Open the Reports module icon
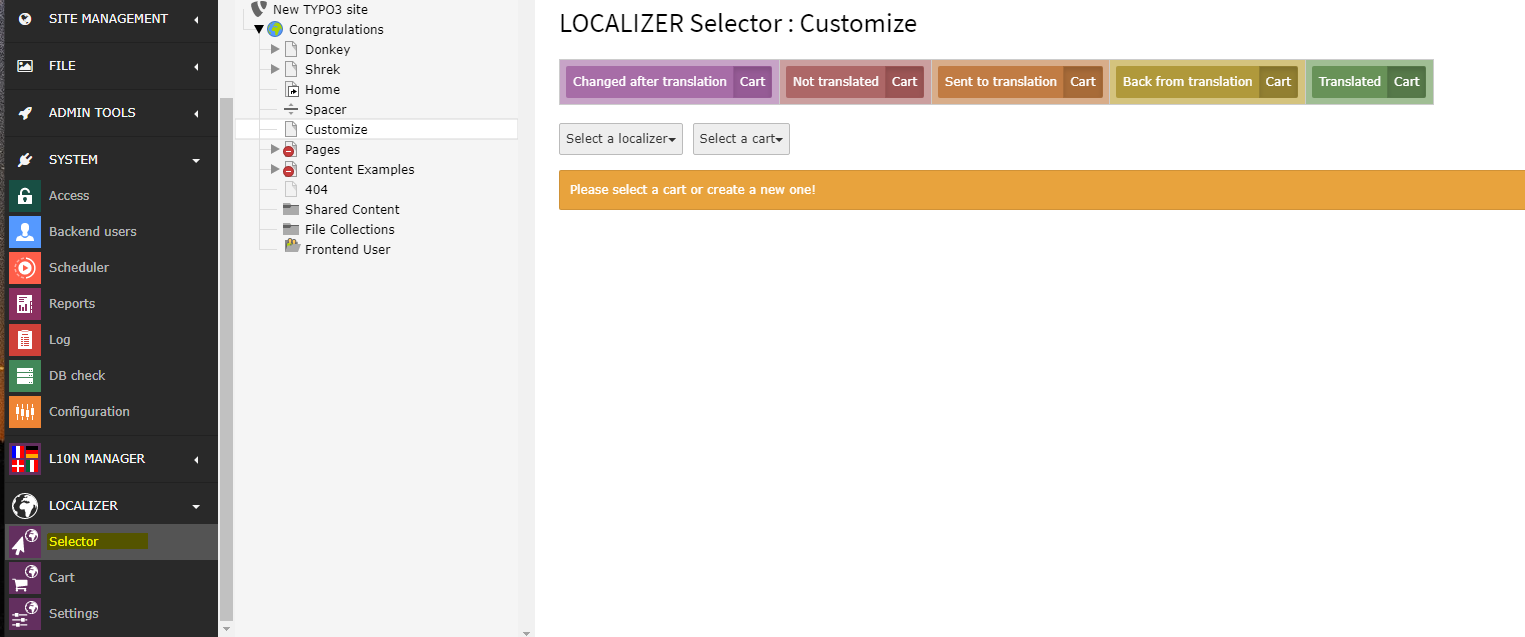This screenshot has width=1525, height=637. click(x=25, y=304)
